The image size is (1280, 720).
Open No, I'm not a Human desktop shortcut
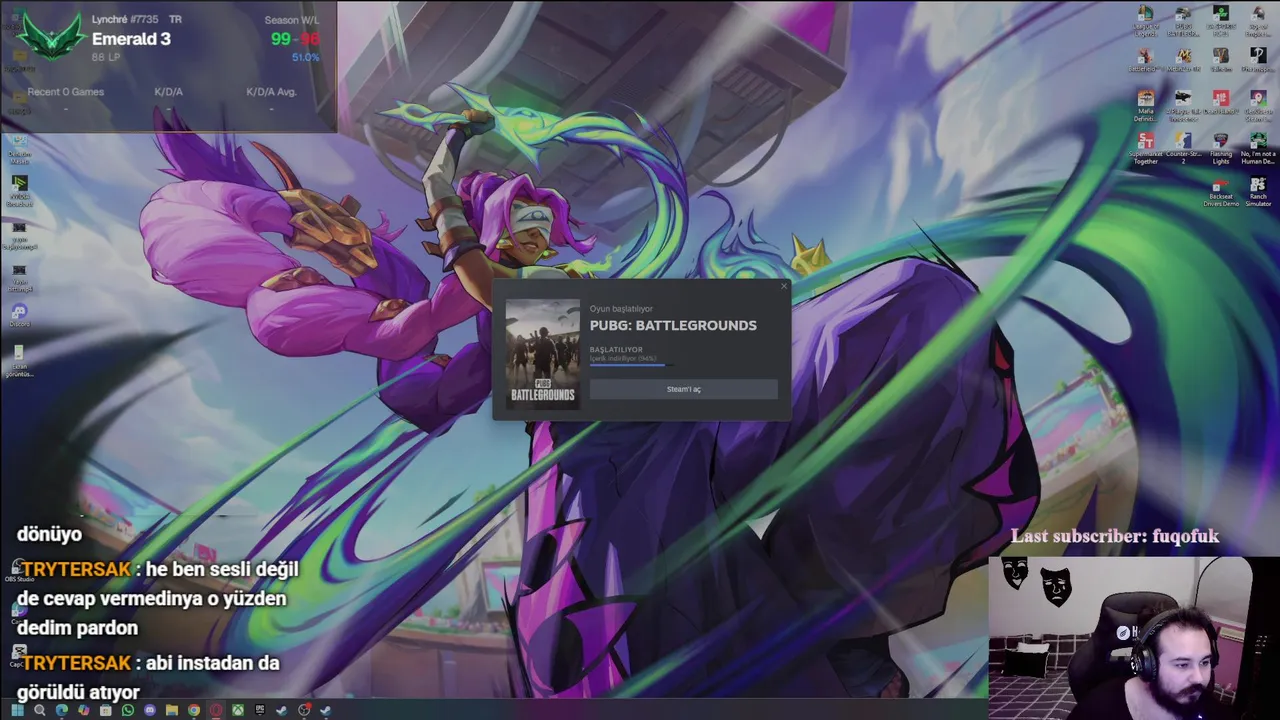click(x=1258, y=148)
